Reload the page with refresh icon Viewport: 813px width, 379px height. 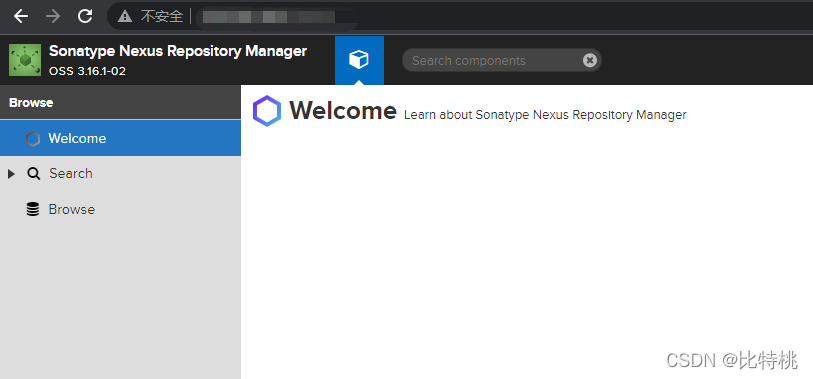85,16
